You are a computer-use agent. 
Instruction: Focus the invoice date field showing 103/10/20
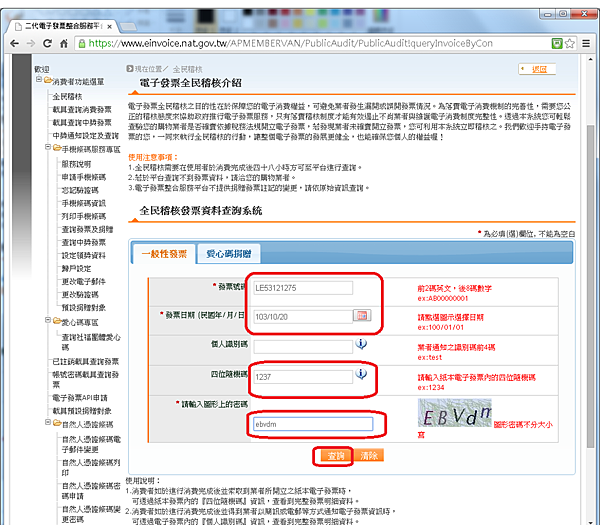[303, 317]
